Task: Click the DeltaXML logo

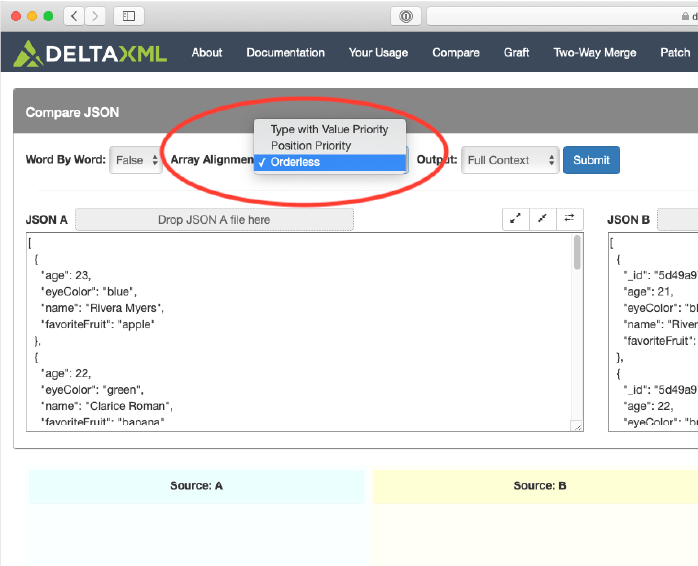Action: tap(90, 53)
